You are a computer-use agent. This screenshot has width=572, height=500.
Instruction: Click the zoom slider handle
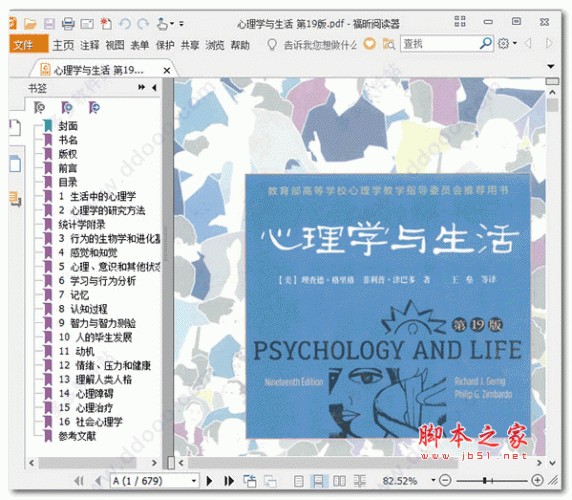[484, 481]
